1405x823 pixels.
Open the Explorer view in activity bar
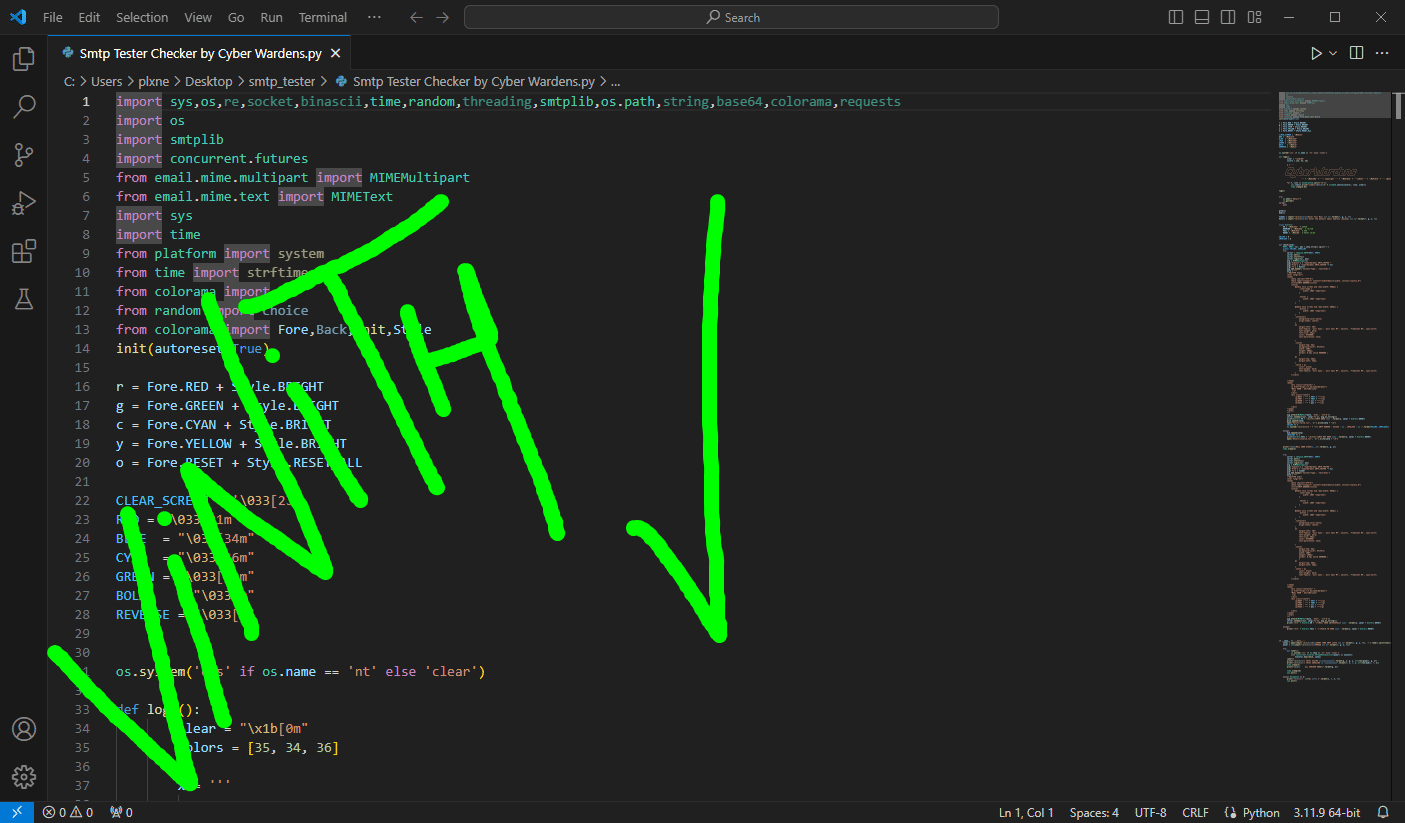tap(24, 60)
